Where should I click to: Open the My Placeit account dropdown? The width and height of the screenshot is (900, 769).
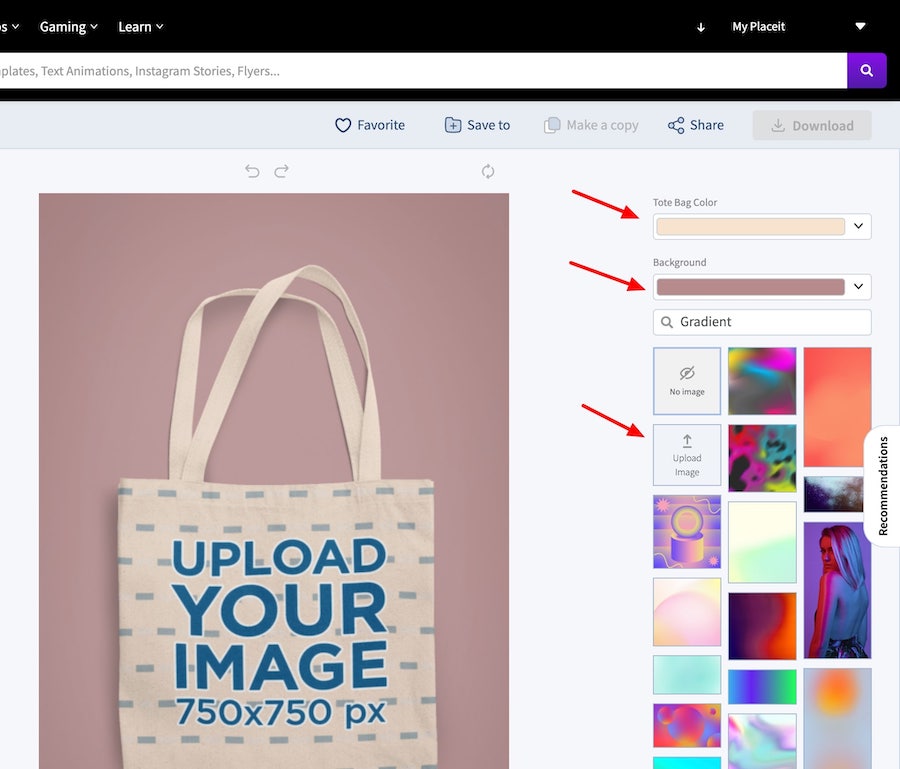(859, 26)
